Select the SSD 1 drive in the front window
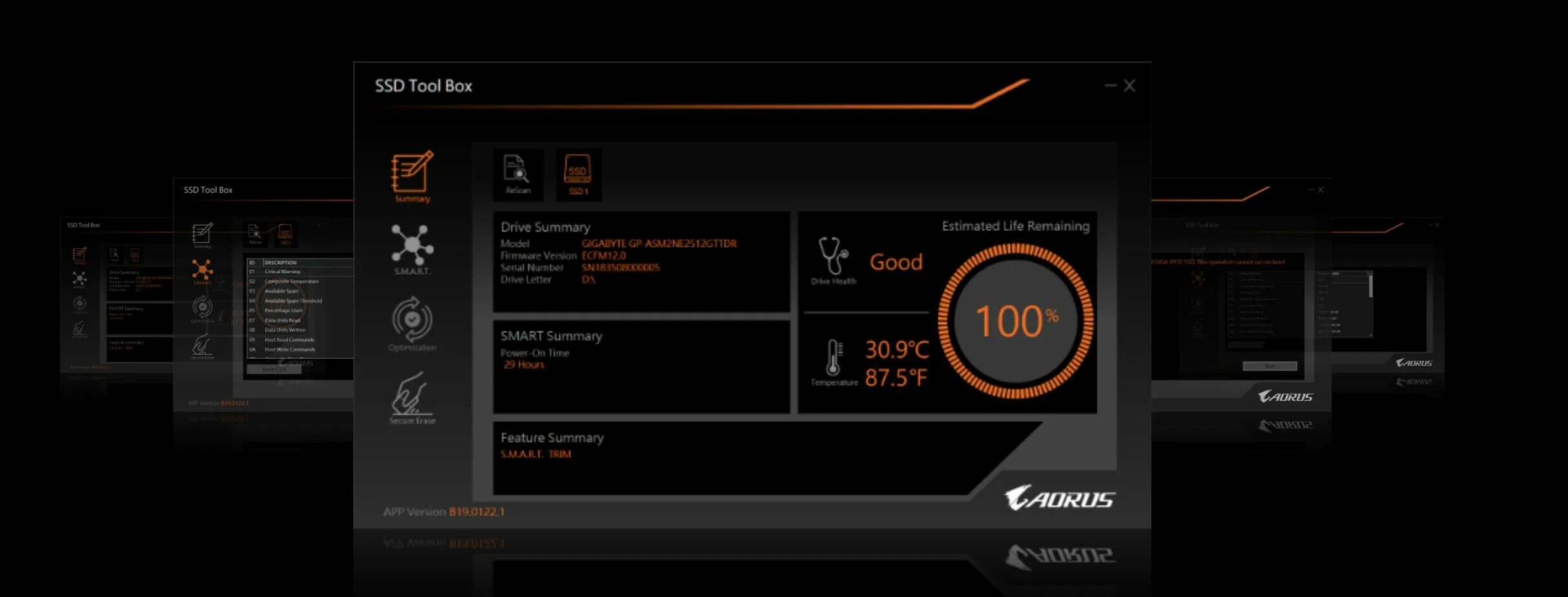 coord(578,174)
